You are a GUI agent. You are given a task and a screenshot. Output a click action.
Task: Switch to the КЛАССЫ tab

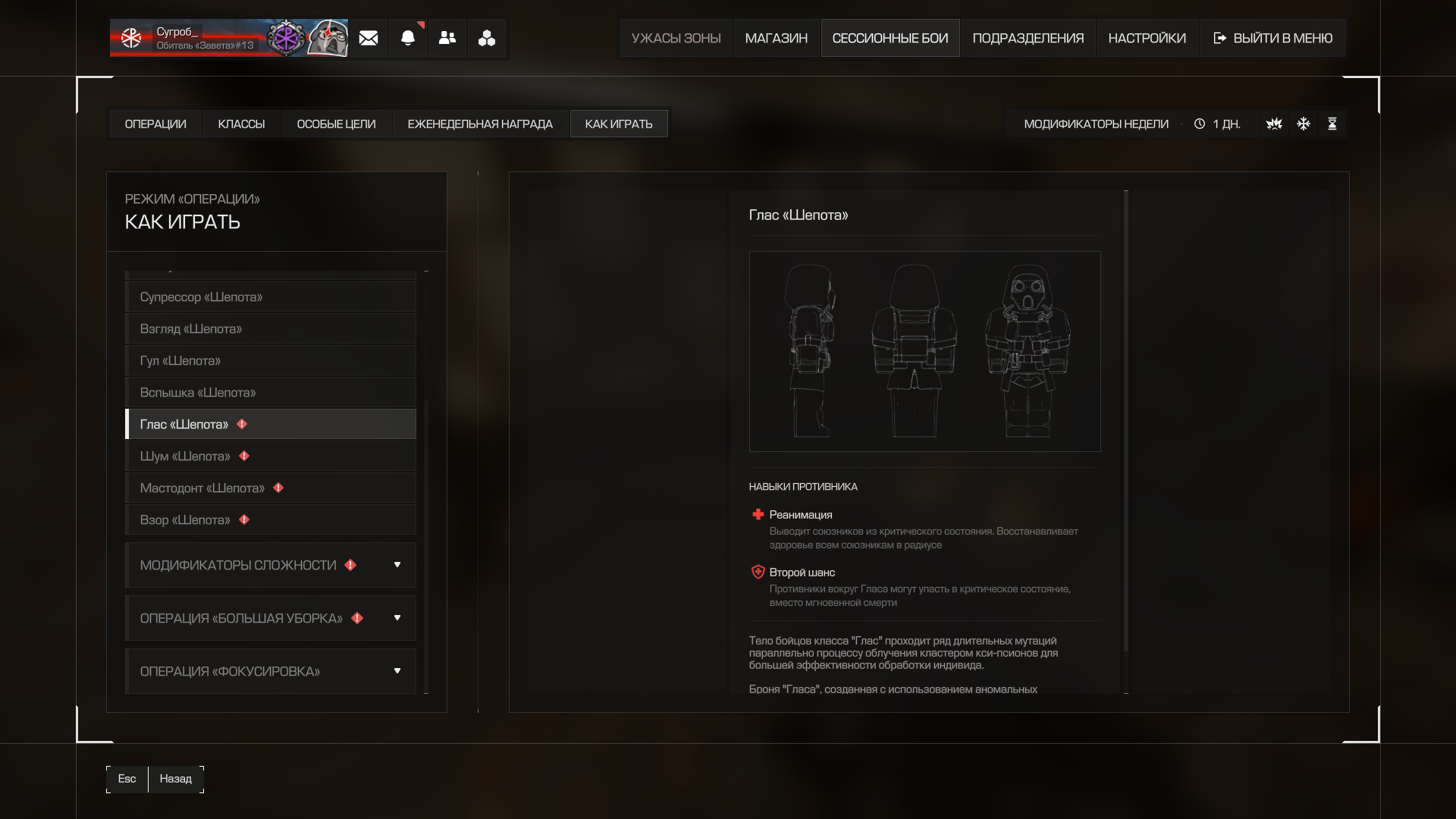coord(241,124)
